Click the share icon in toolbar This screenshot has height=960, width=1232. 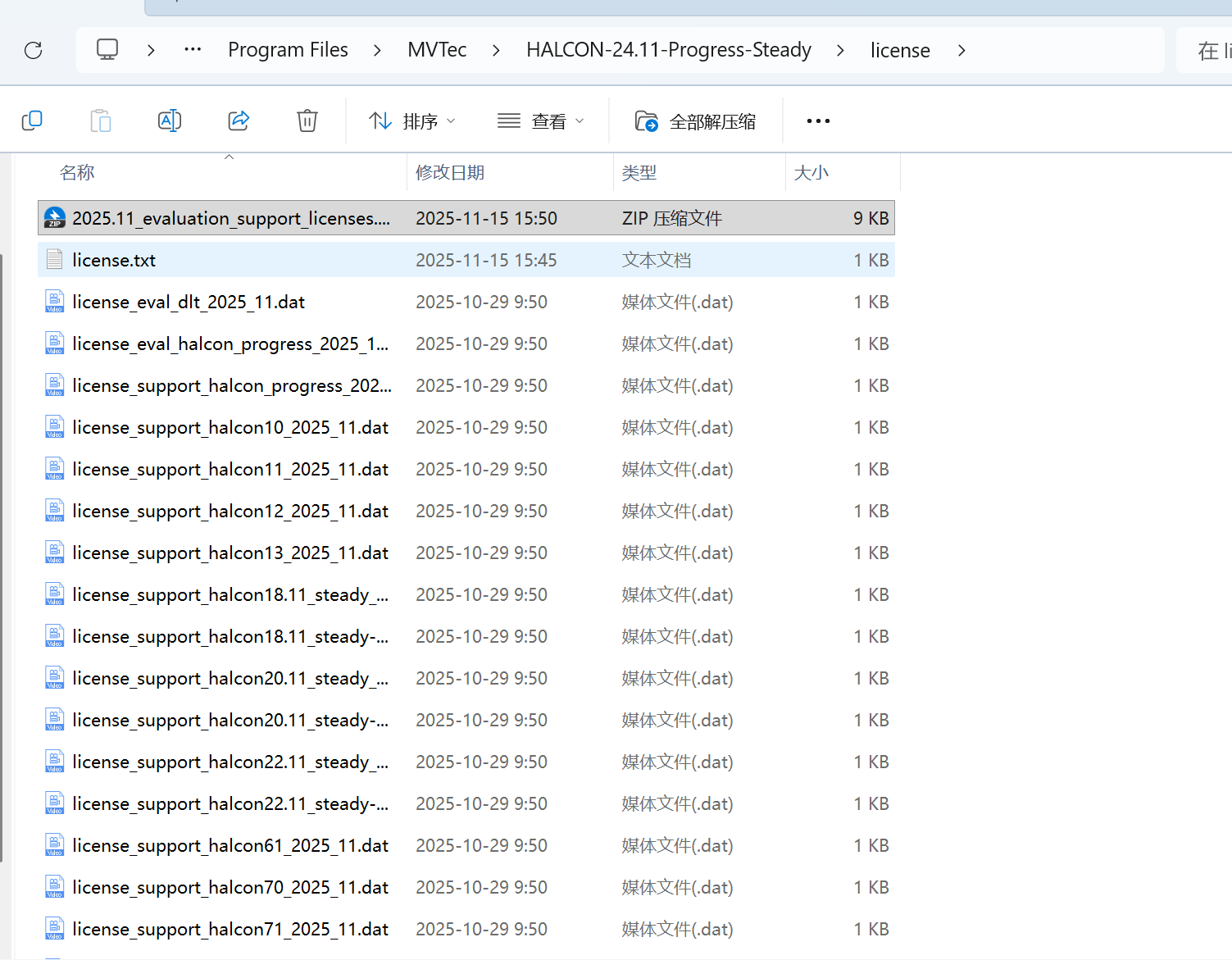coord(239,121)
